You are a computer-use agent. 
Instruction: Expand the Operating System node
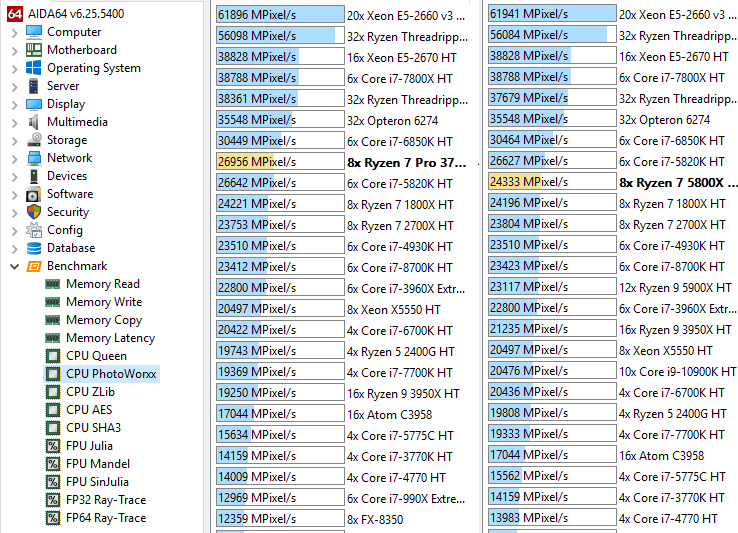pyautogui.click(x=14, y=69)
